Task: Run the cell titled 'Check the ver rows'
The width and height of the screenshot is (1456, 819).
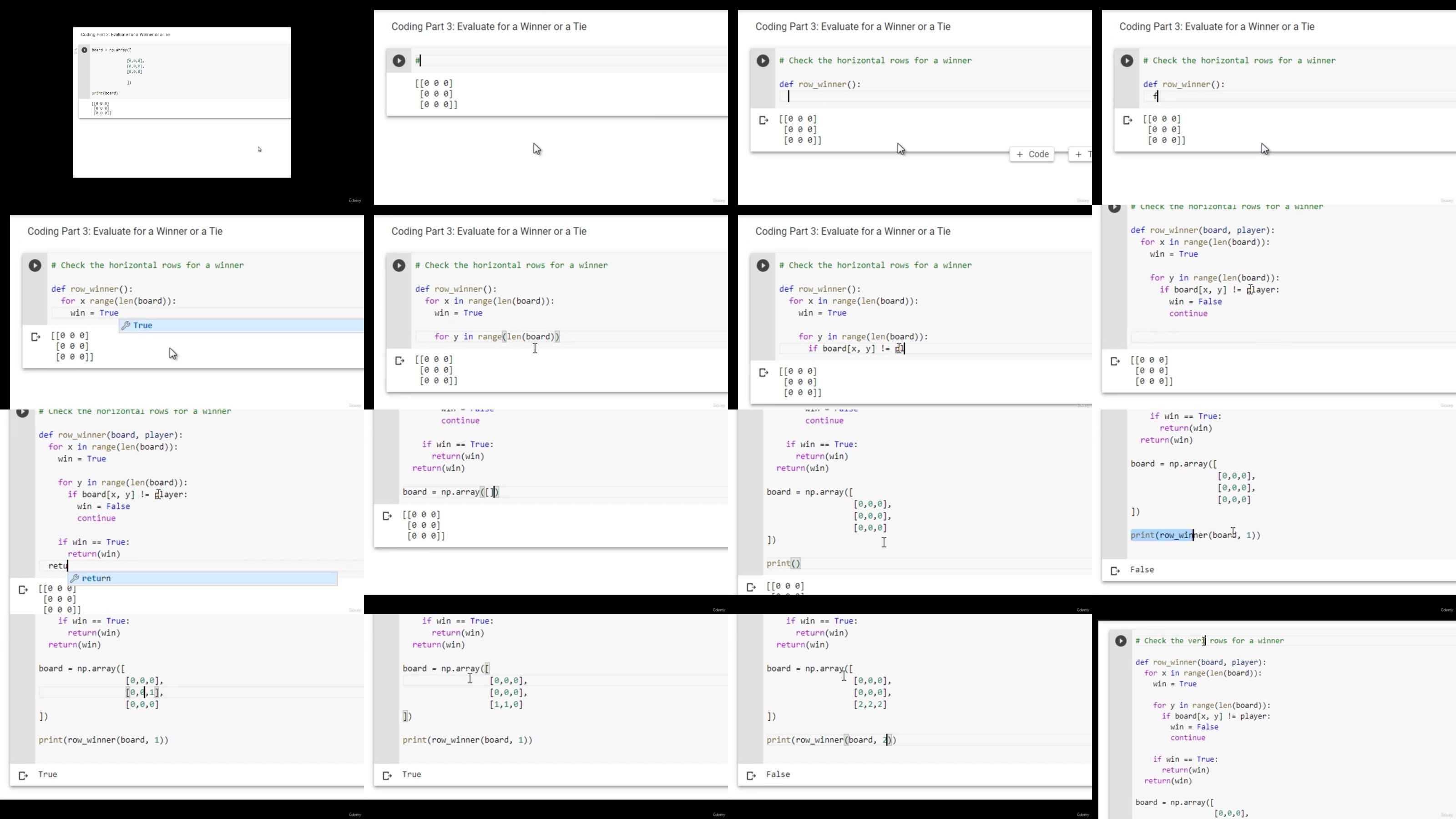Action: (1121, 640)
